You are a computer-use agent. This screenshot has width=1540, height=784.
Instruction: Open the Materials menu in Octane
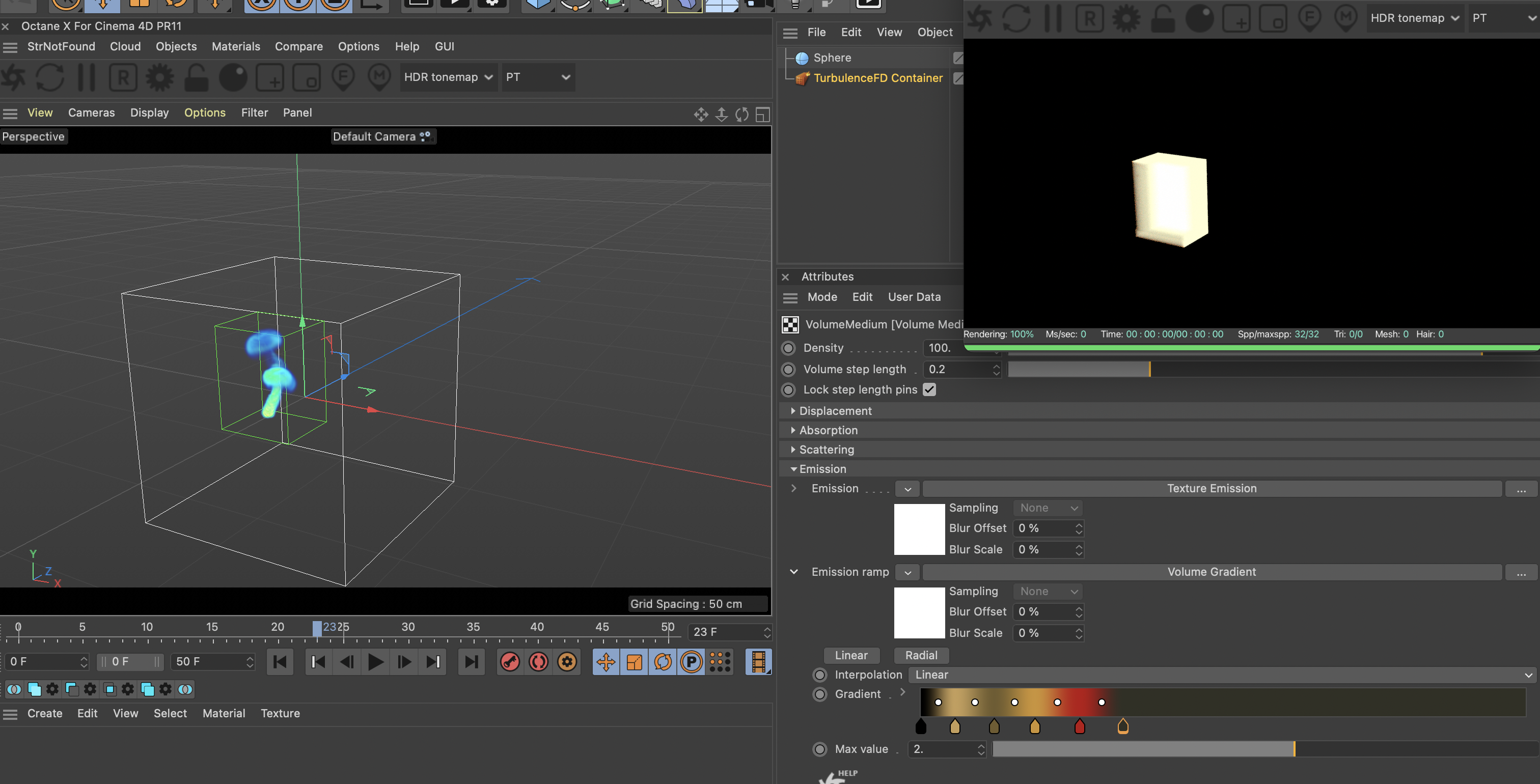[236, 47]
